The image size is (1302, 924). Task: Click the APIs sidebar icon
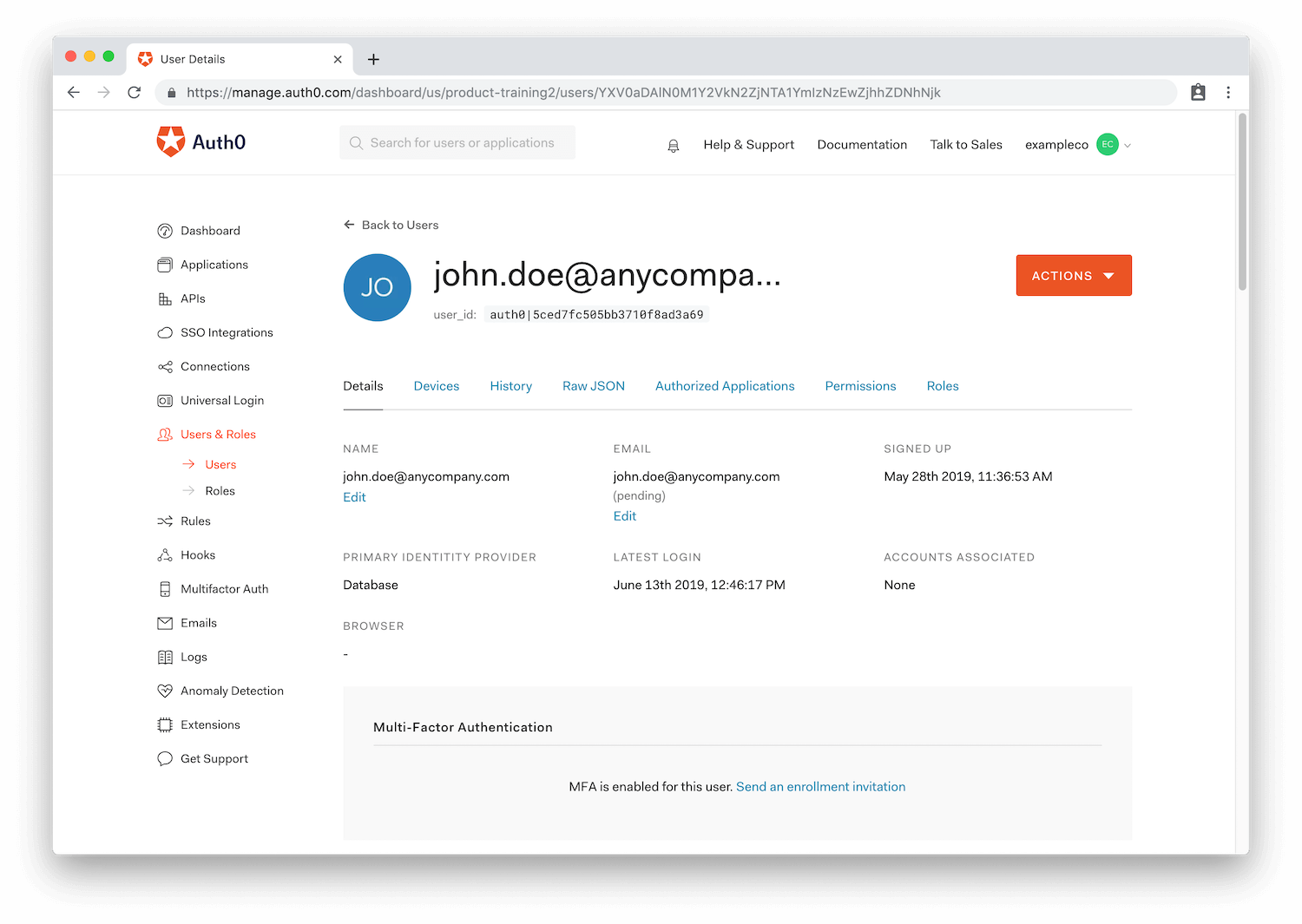(x=165, y=298)
